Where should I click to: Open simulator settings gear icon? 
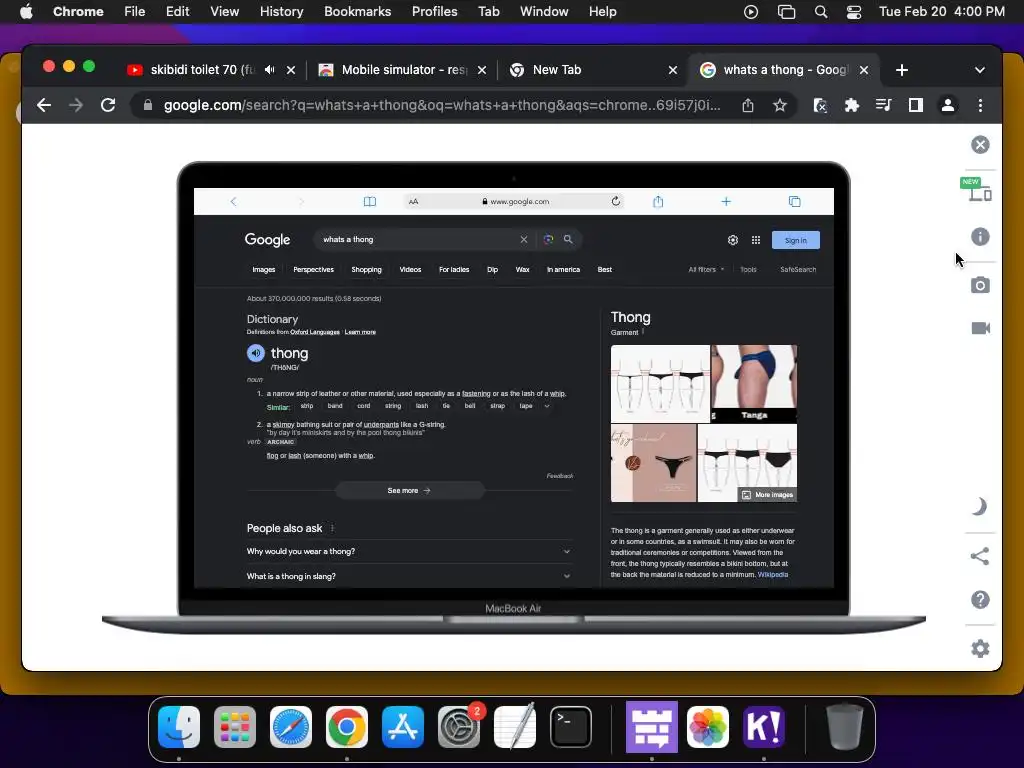(x=980, y=648)
